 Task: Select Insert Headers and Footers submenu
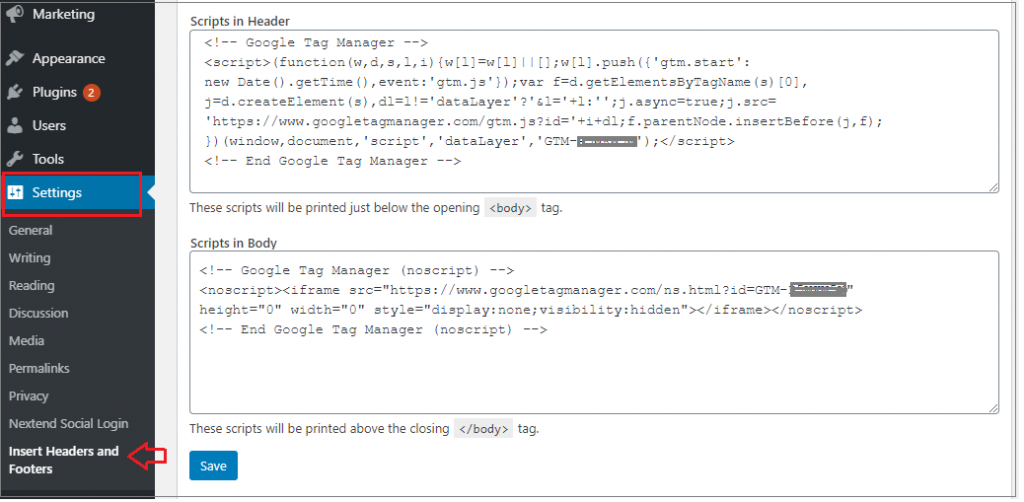[64, 460]
